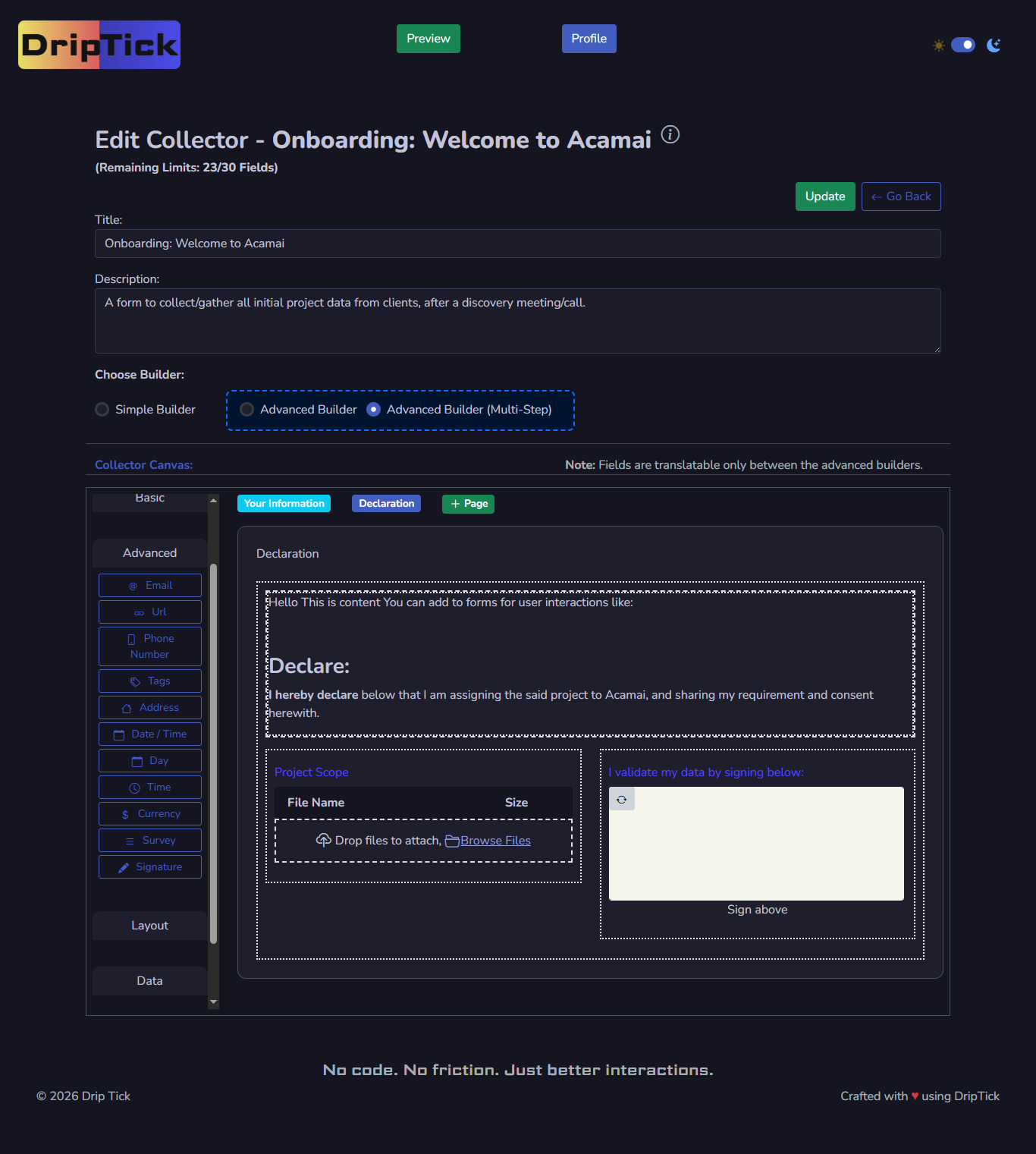Open the Profile button

tap(589, 39)
